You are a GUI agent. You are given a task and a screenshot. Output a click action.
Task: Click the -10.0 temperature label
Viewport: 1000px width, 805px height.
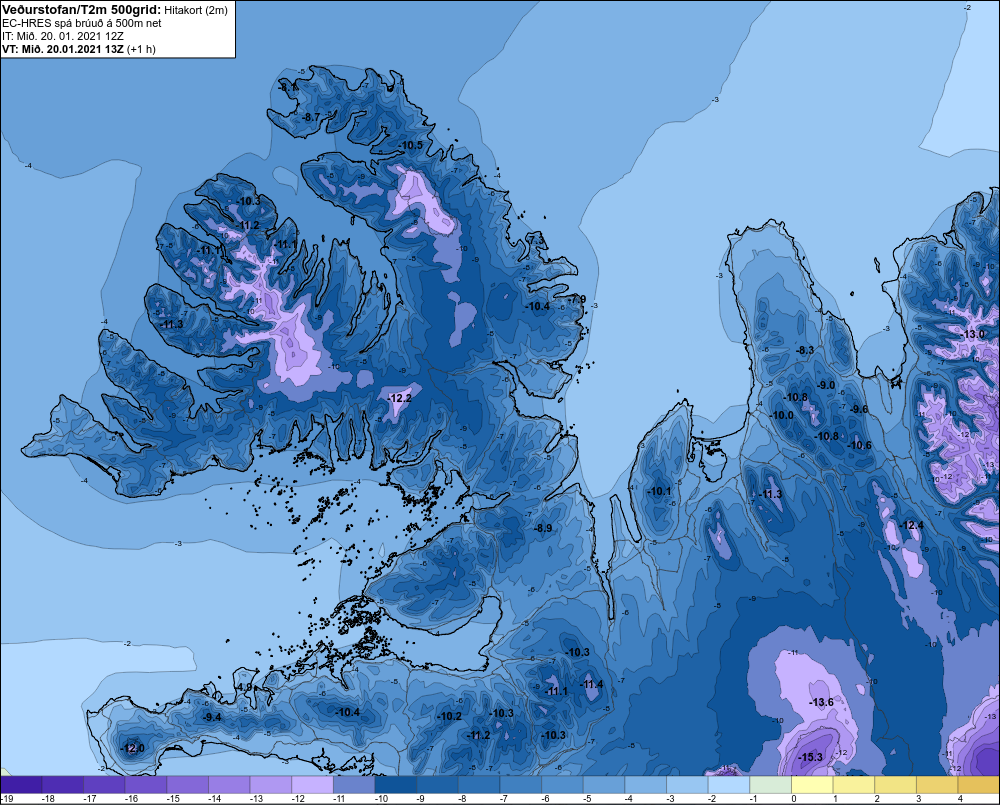tap(783, 415)
